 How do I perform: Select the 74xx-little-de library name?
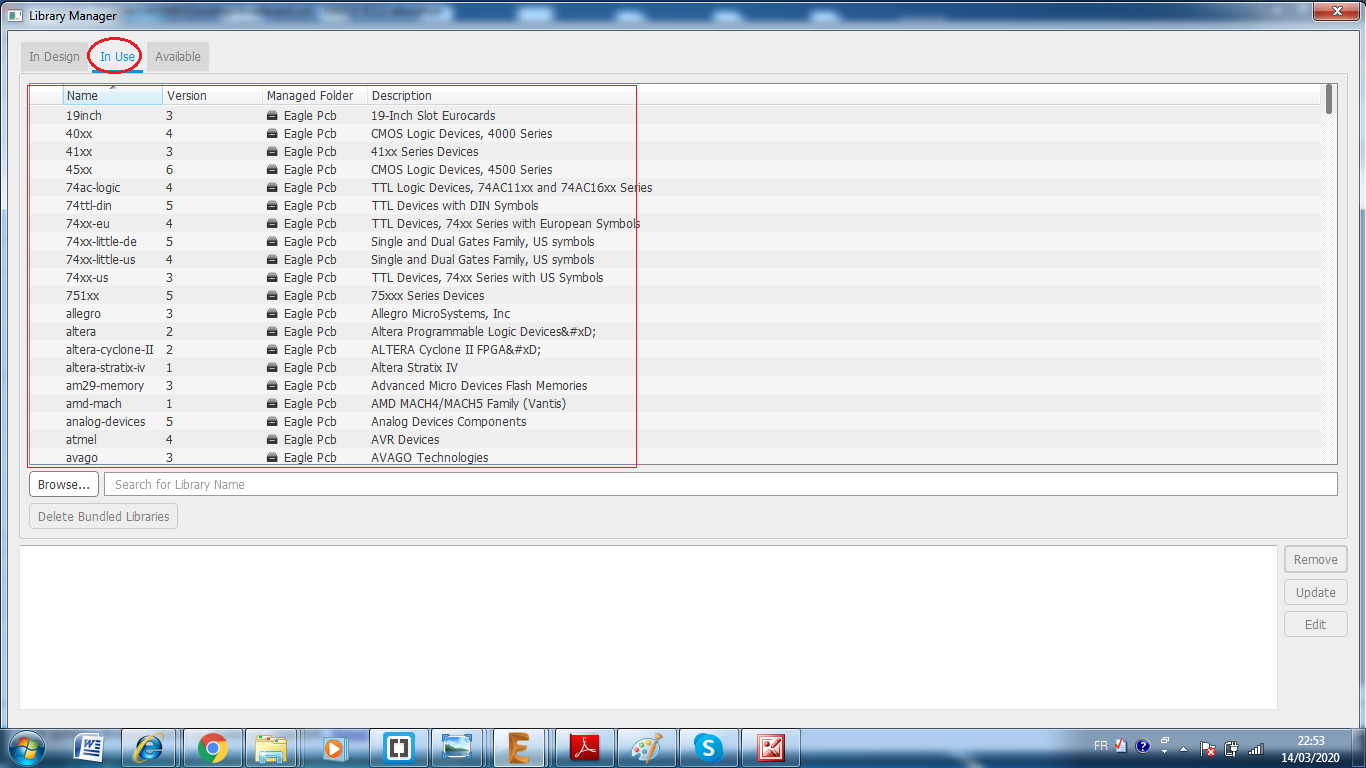click(101, 242)
